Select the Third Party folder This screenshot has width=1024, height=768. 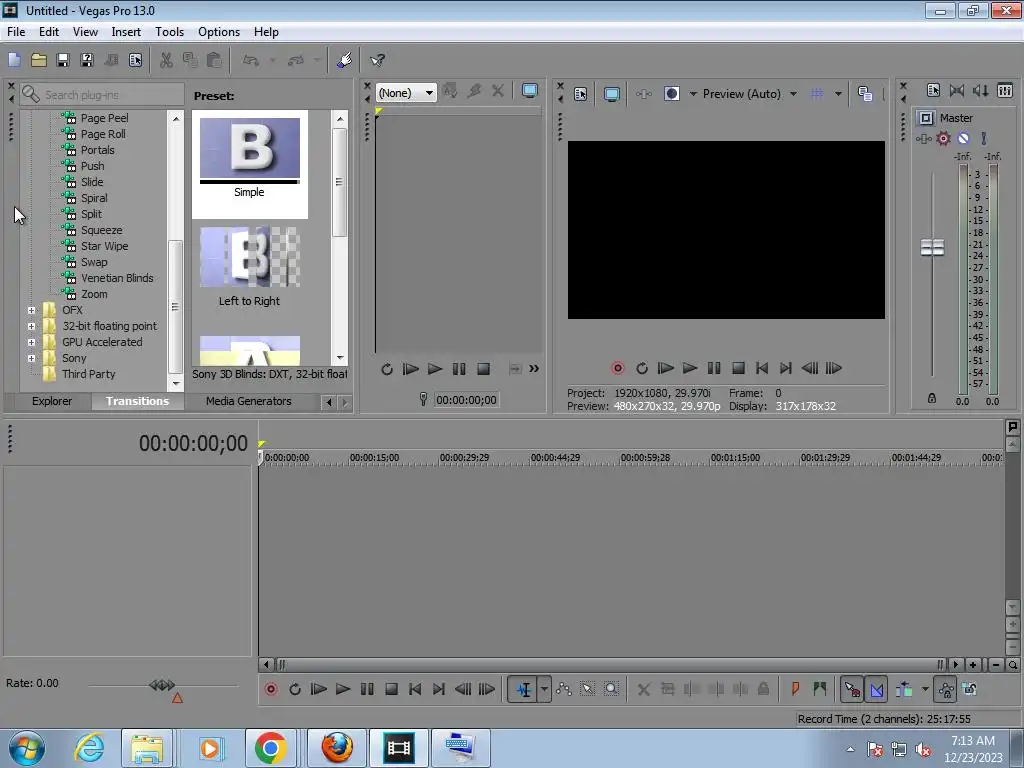(x=88, y=374)
